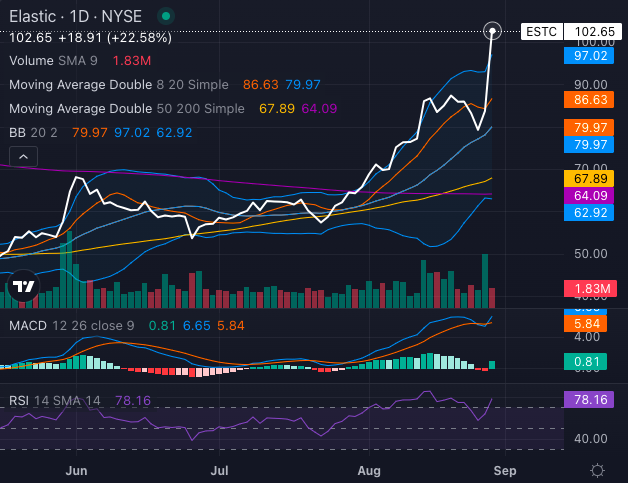Click the TradingView logo icon

coord(24,286)
